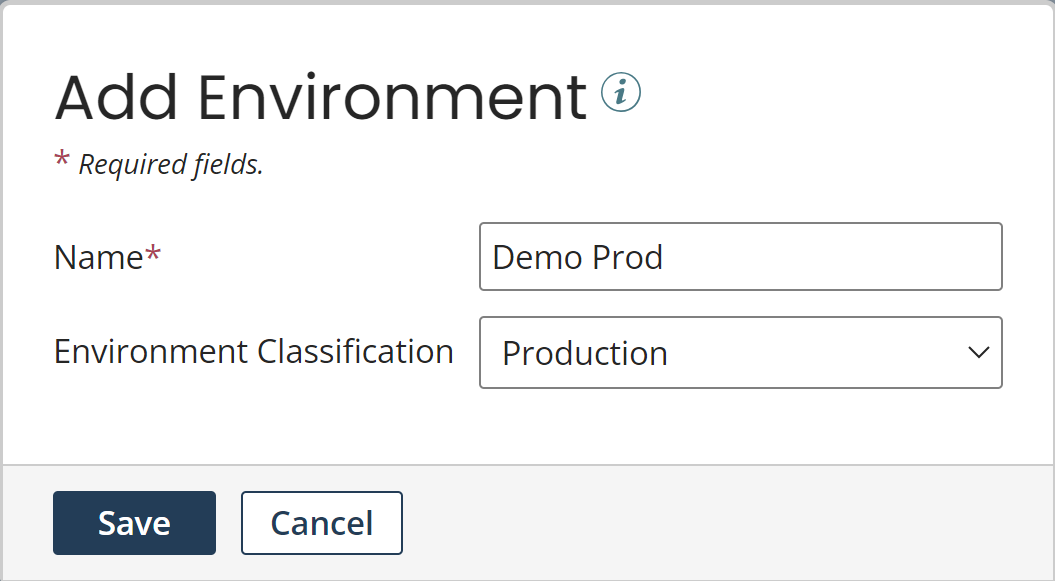Viewport: 1055px width, 581px height.
Task: Click the chevron arrow in the classification dropdown
Action: (x=978, y=352)
